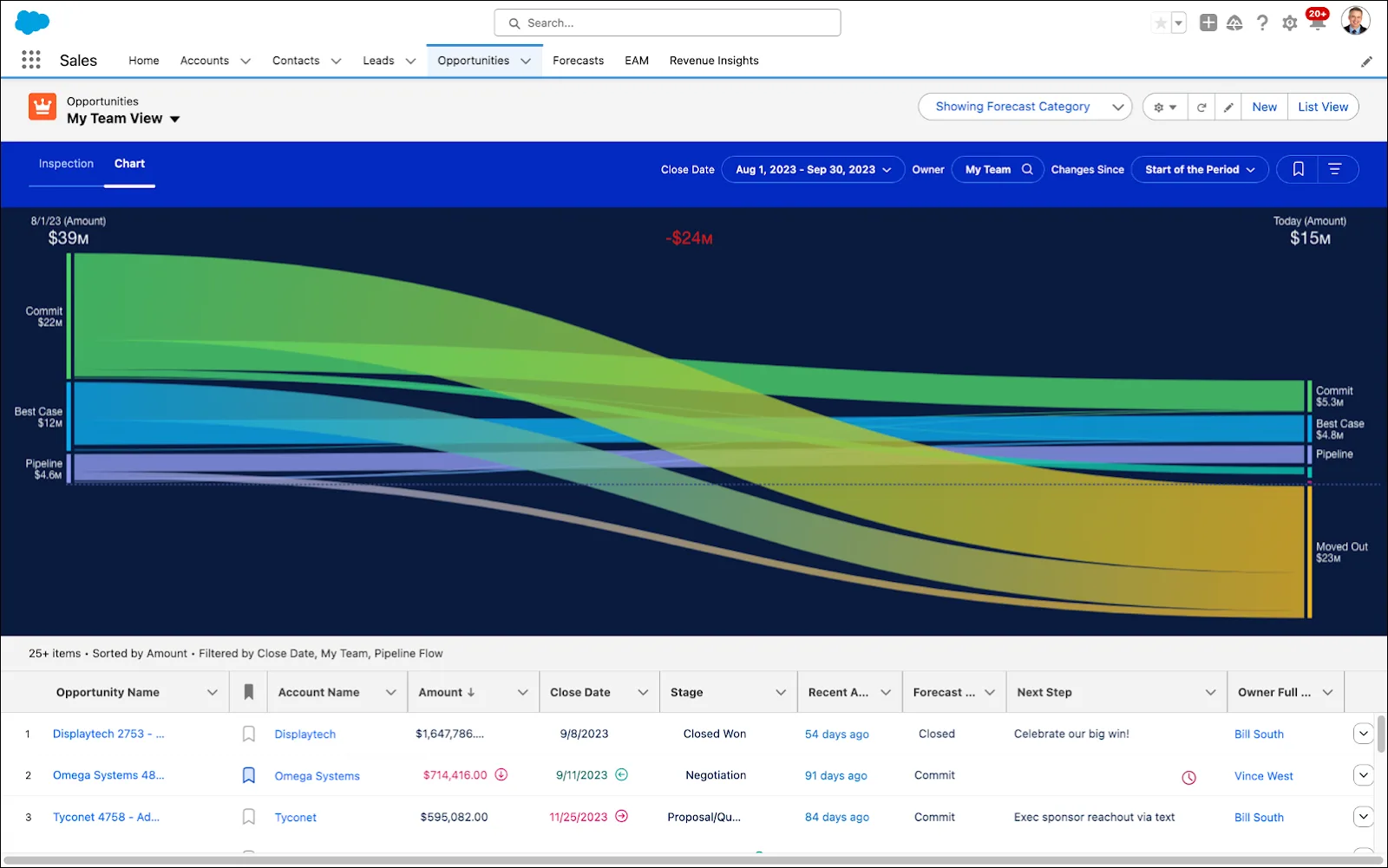
Task: Click the yellow Moved Out flow bar
Action: [x=1309, y=551]
